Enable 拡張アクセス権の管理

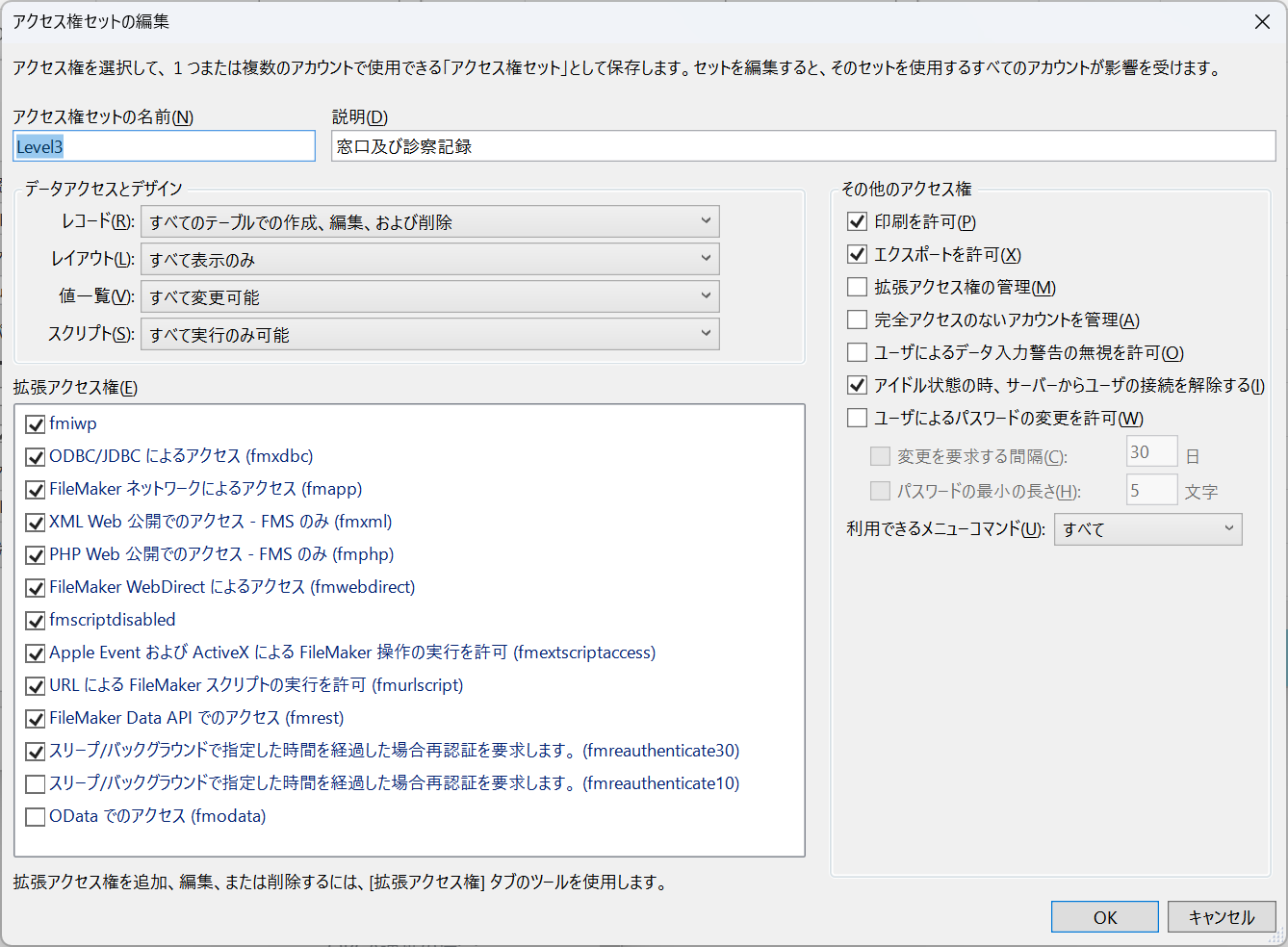pyautogui.click(x=857, y=287)
